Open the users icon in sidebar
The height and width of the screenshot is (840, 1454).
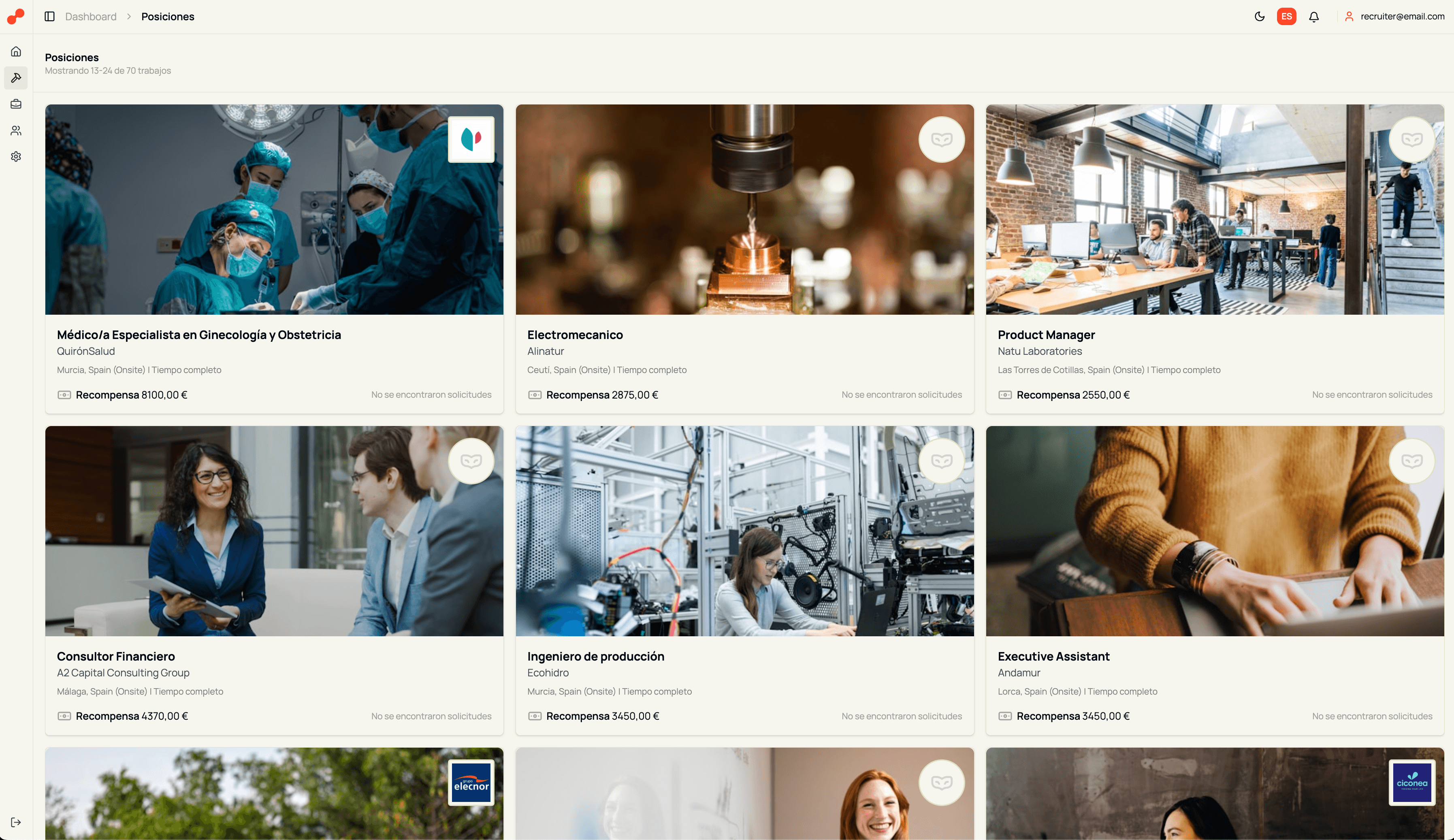16,130
